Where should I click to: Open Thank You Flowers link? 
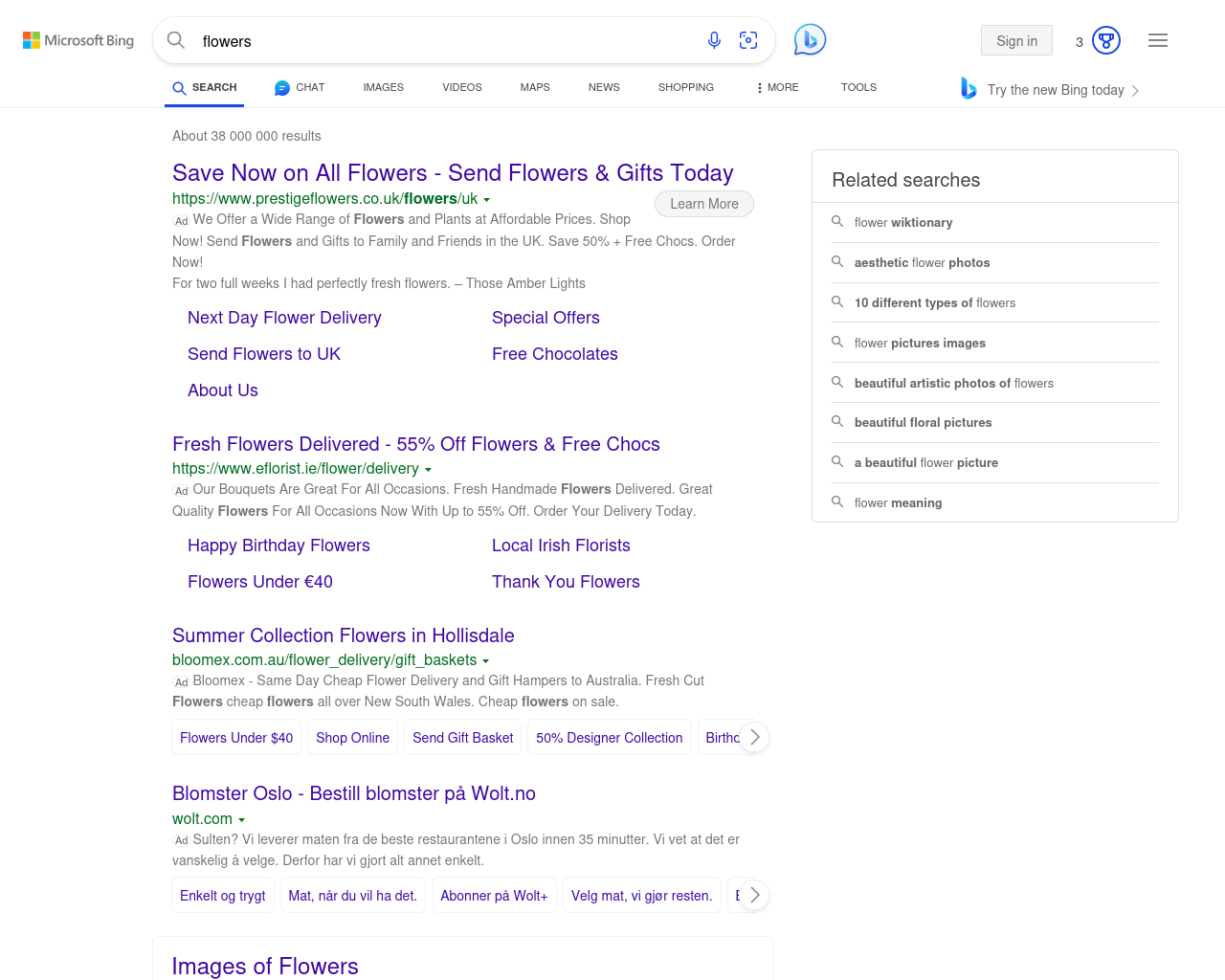click(x=566, y=582)
